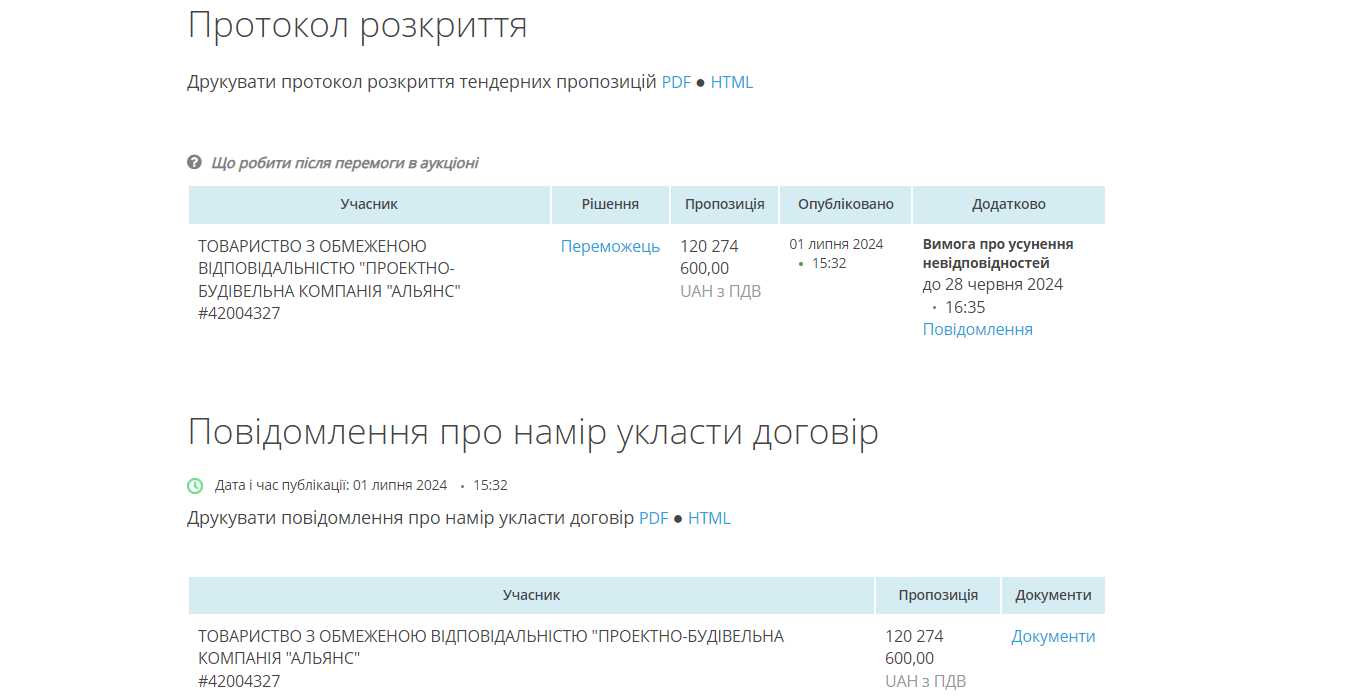Open HTML version of the opening protocol
The height and width of the screenshot is (698, 1350).
coord(731,82)
